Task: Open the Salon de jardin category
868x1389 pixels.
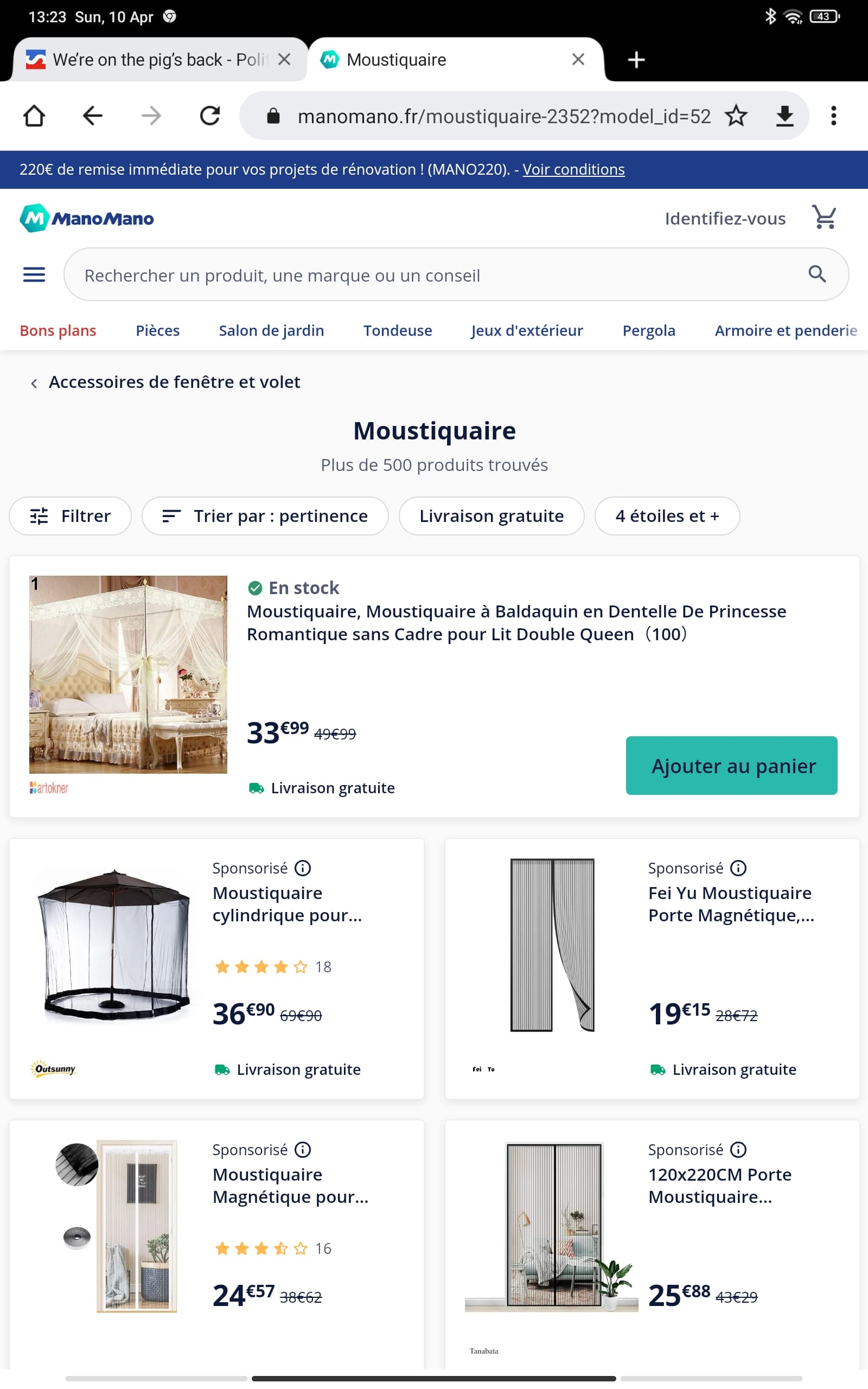Action: [x=272, y=330]
